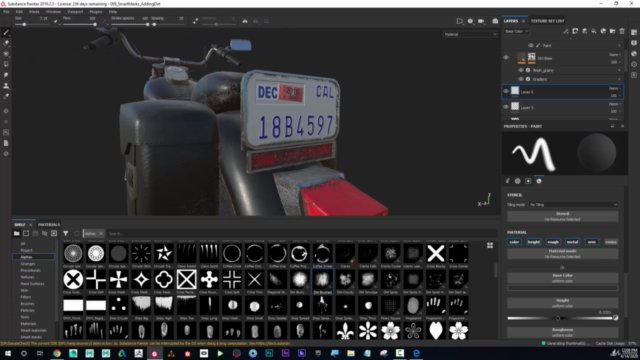Add a paint layer in Layers toolbar
Viewport: 640px width, 360px height.
point(584,31)
